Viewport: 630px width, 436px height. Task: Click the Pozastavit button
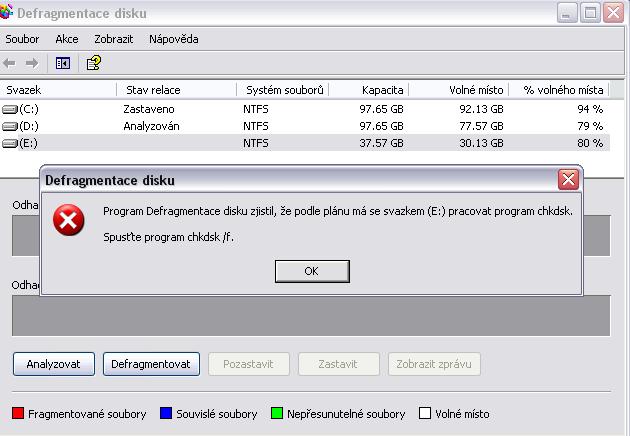coord(249,364)
